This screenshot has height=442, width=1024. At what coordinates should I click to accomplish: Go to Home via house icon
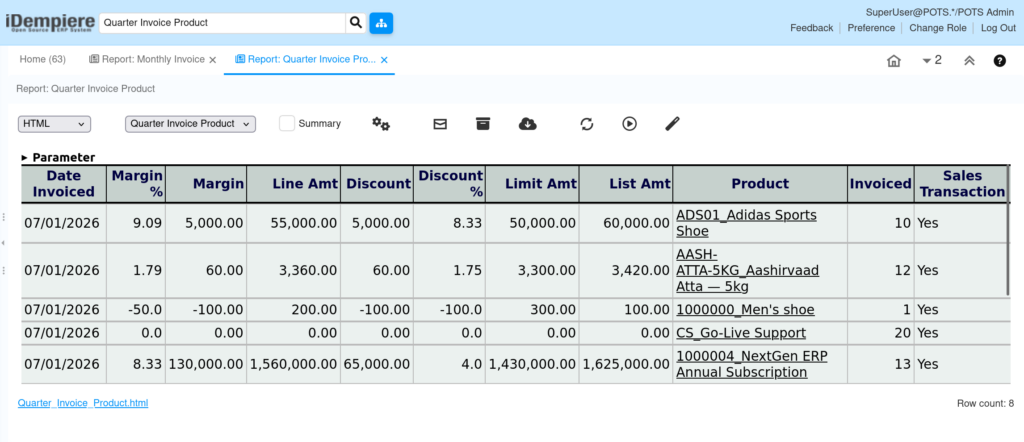tap(894, 61)
